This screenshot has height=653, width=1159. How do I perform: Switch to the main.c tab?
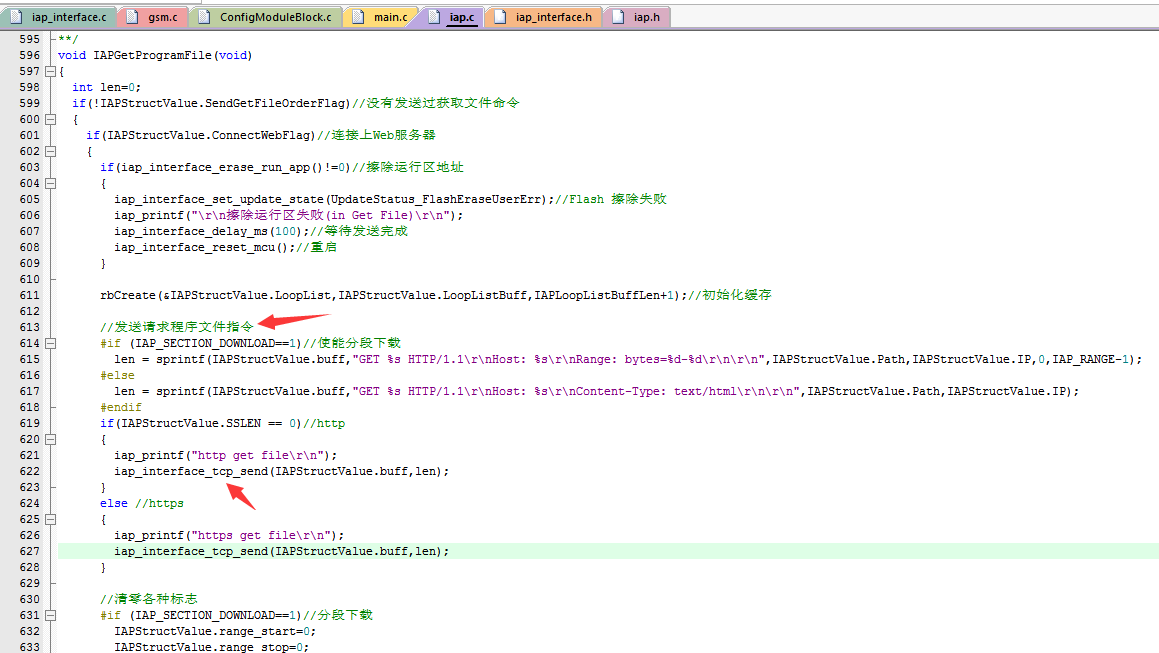pyautogui.click(x=381, y=16)
